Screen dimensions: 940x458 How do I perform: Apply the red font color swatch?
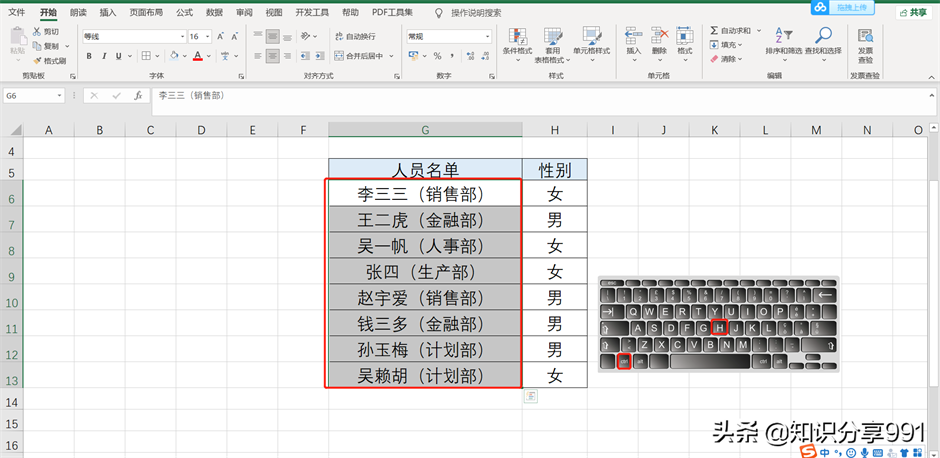click(x=198, y=56)
